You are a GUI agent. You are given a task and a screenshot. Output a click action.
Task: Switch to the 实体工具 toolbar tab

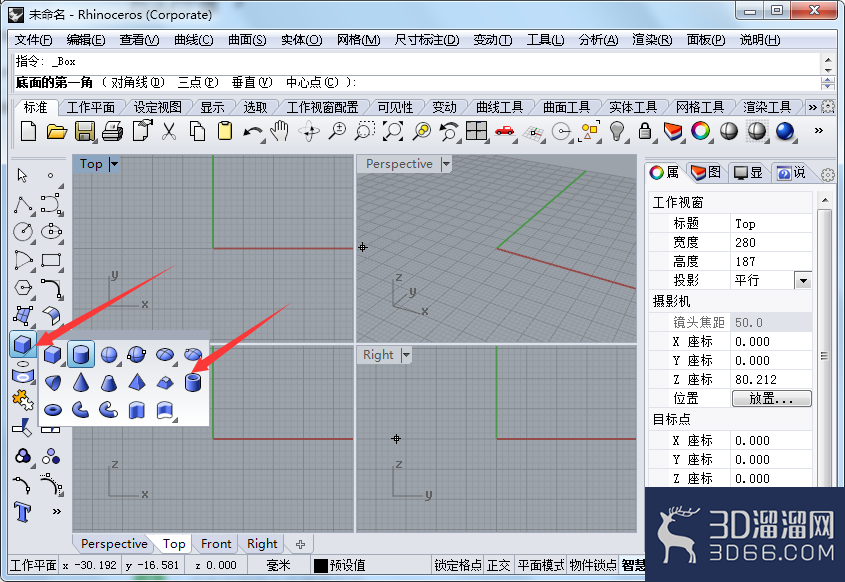click(x=633, y=107)
